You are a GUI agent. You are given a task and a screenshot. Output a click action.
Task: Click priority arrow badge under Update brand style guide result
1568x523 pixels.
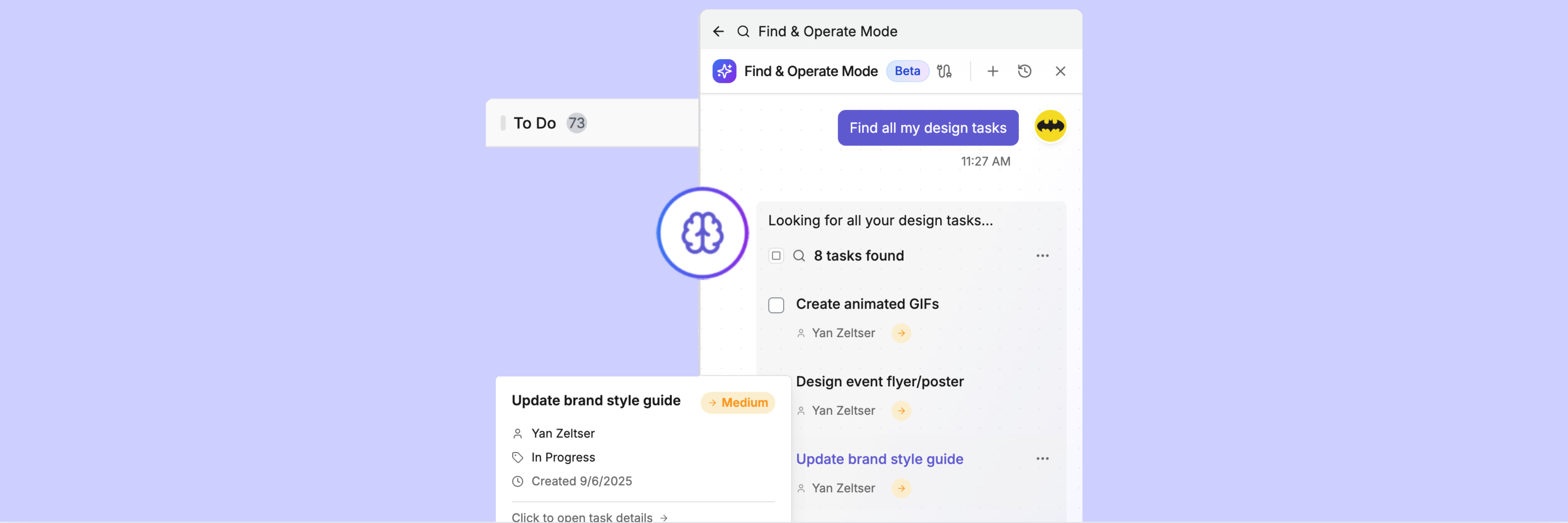901,488
